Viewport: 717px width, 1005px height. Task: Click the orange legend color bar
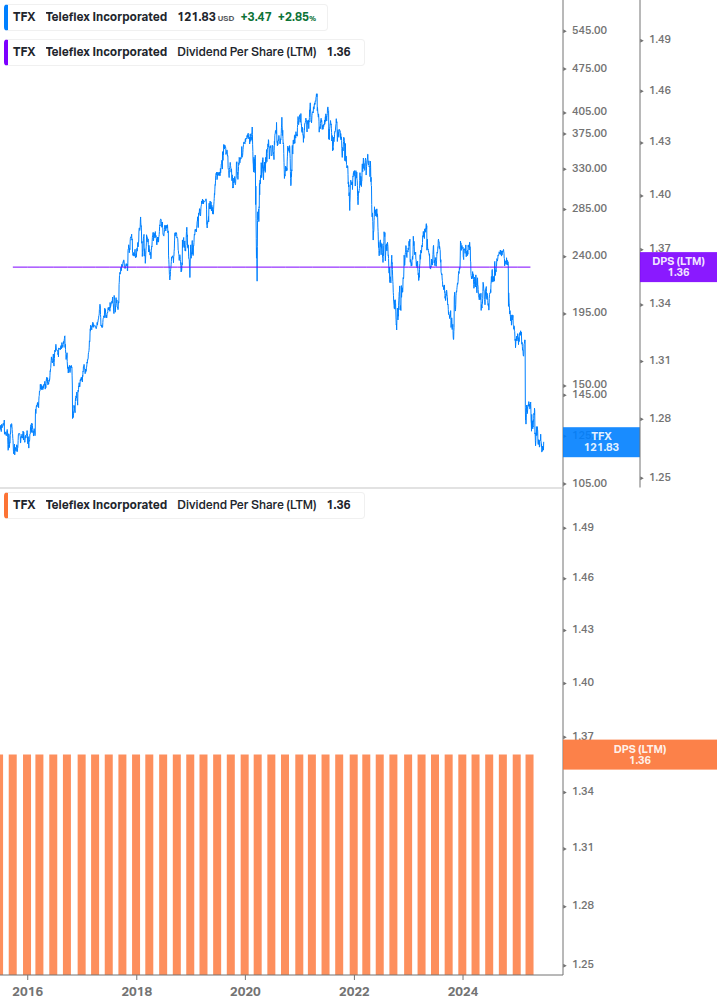(6, 505)
